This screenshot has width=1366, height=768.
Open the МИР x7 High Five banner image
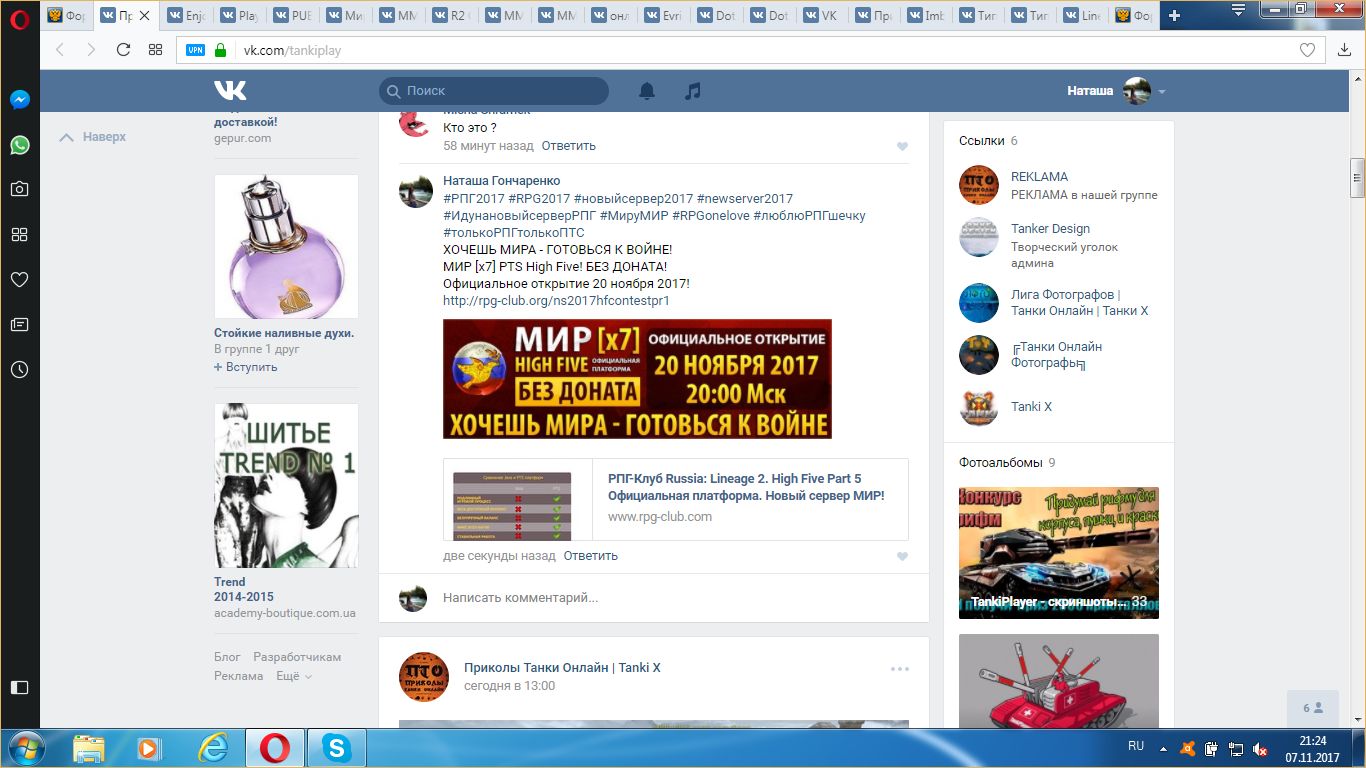coord(637,379)
